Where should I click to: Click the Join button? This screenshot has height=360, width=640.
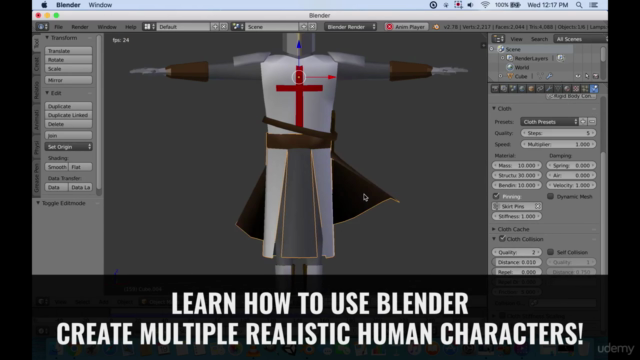click(x=69, y=136)
